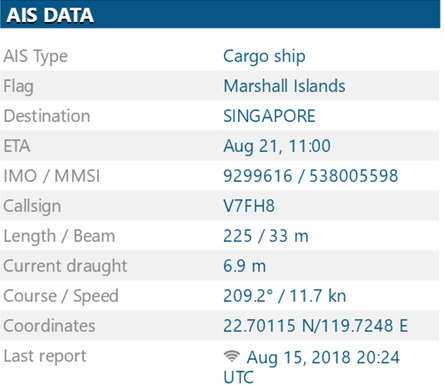Click the course and speed value 209.2° / 11.7 kn
The image size is (444, 385).
click(285, 296)
